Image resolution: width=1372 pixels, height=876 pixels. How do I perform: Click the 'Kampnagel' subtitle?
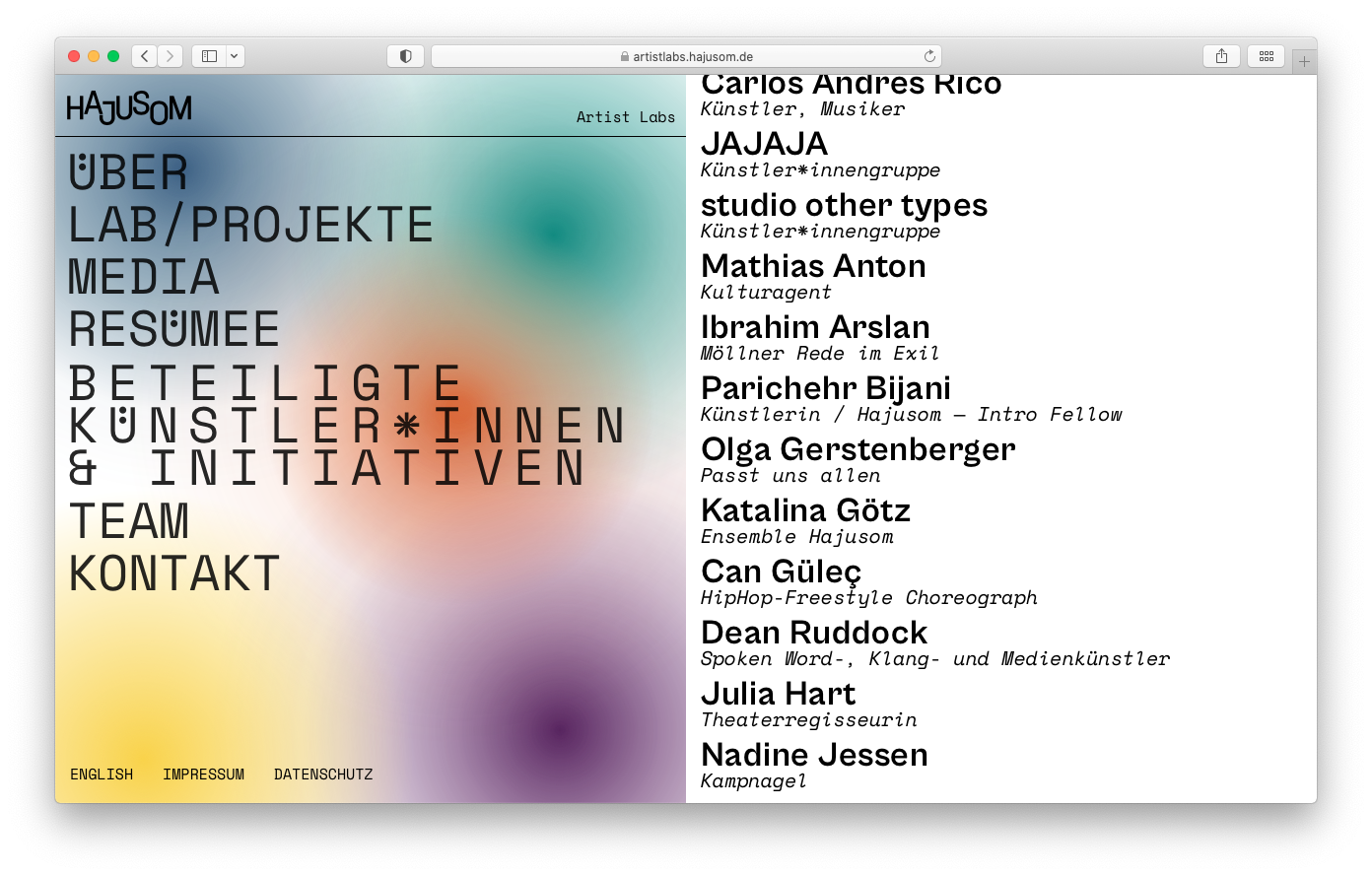tap(754, 780)
